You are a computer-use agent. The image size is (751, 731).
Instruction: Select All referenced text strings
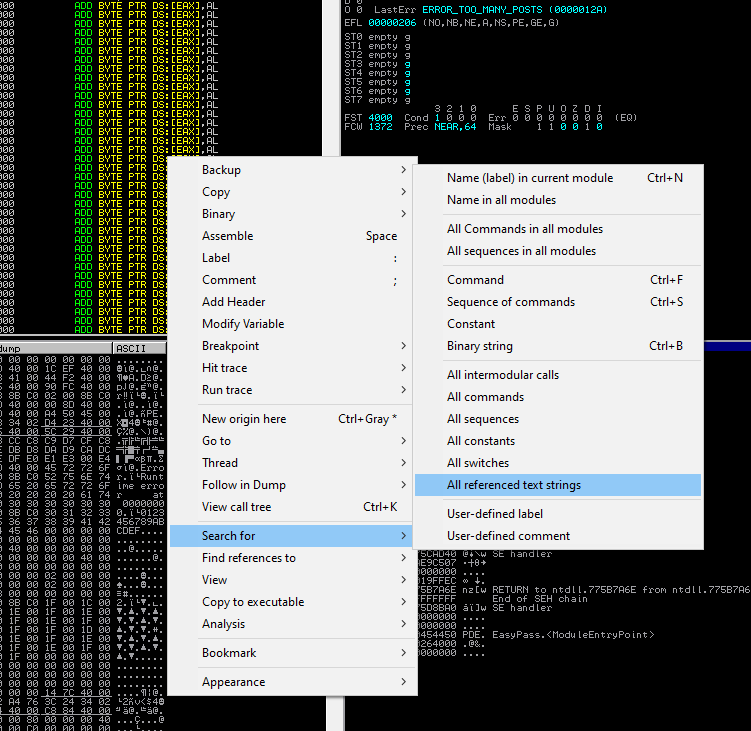558,485
